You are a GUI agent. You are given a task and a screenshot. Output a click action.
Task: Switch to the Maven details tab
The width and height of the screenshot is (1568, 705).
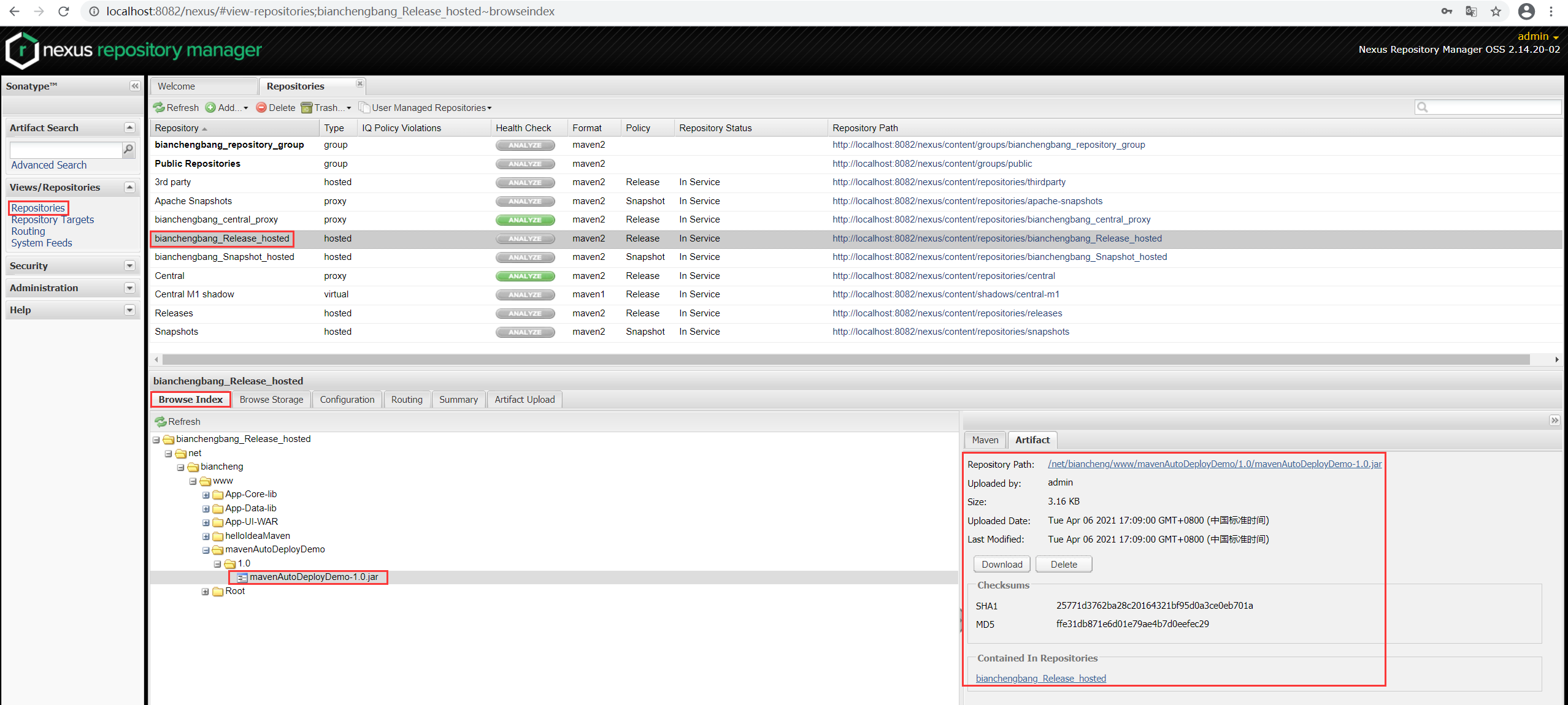985,440
